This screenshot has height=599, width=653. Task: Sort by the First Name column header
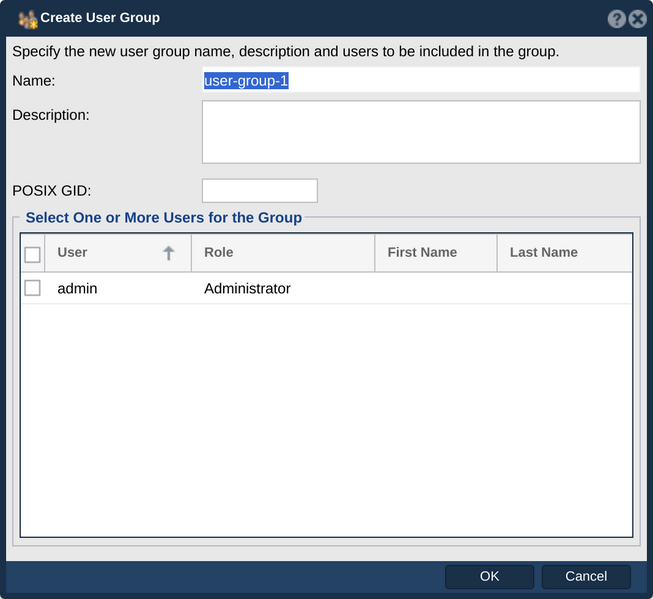[x=436, y=253]
